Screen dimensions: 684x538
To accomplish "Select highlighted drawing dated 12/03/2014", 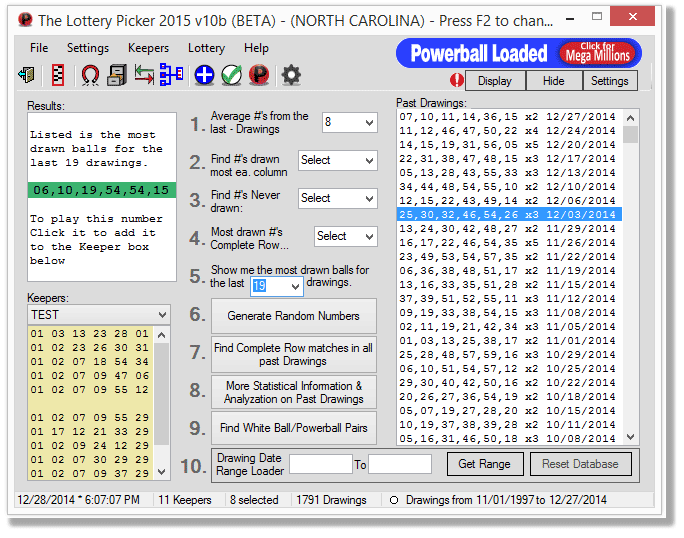I will click(509, 215).
